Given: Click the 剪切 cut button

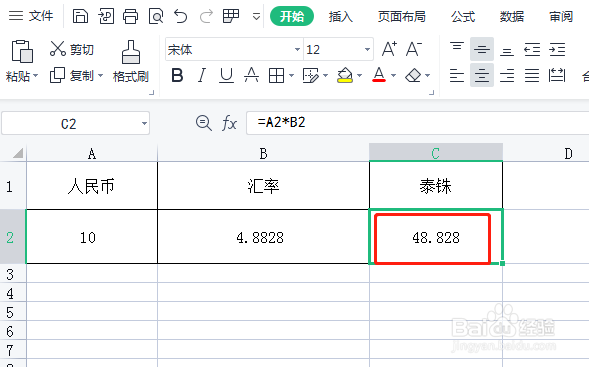Looking at the screenshot, I should (x=71, y=49).
